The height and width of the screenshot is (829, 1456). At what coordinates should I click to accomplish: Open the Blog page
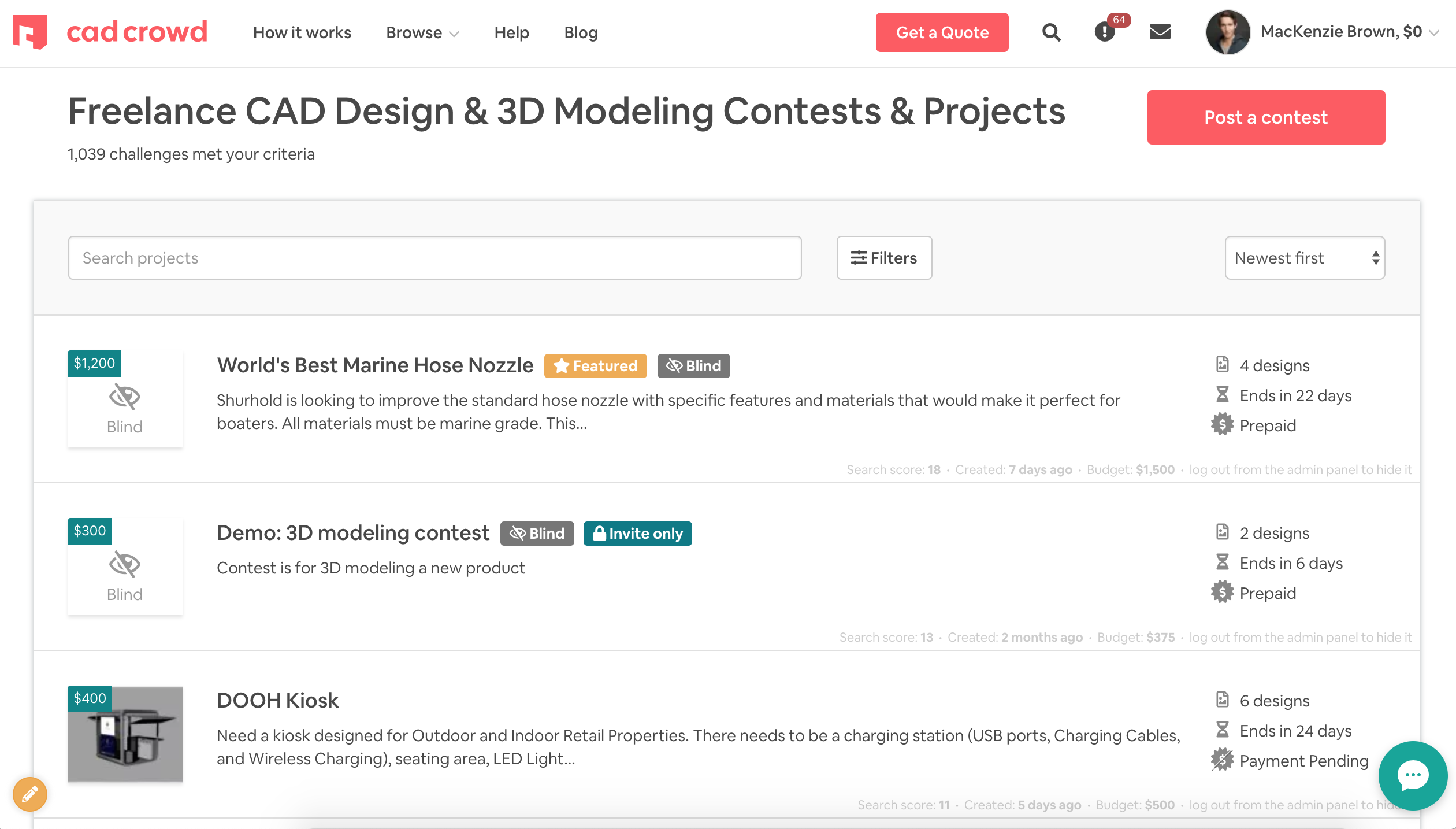click(581, 33)
